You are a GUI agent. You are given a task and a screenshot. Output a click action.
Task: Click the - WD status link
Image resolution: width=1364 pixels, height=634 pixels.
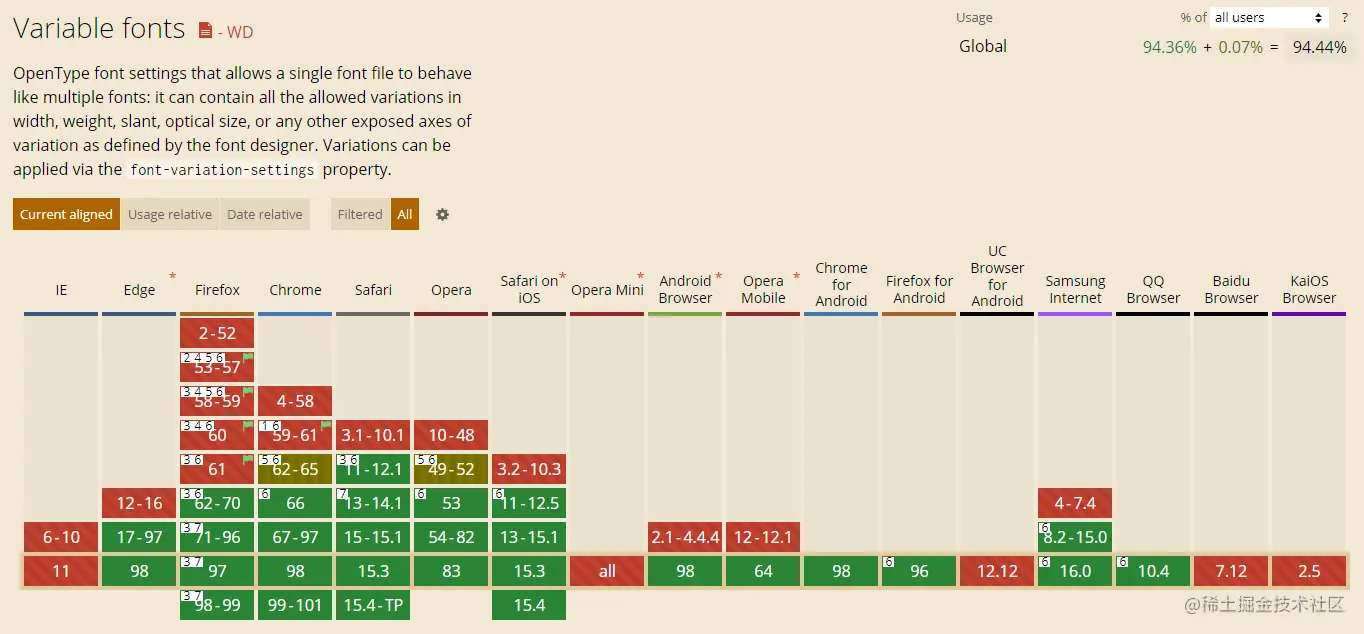coord(235,32)
